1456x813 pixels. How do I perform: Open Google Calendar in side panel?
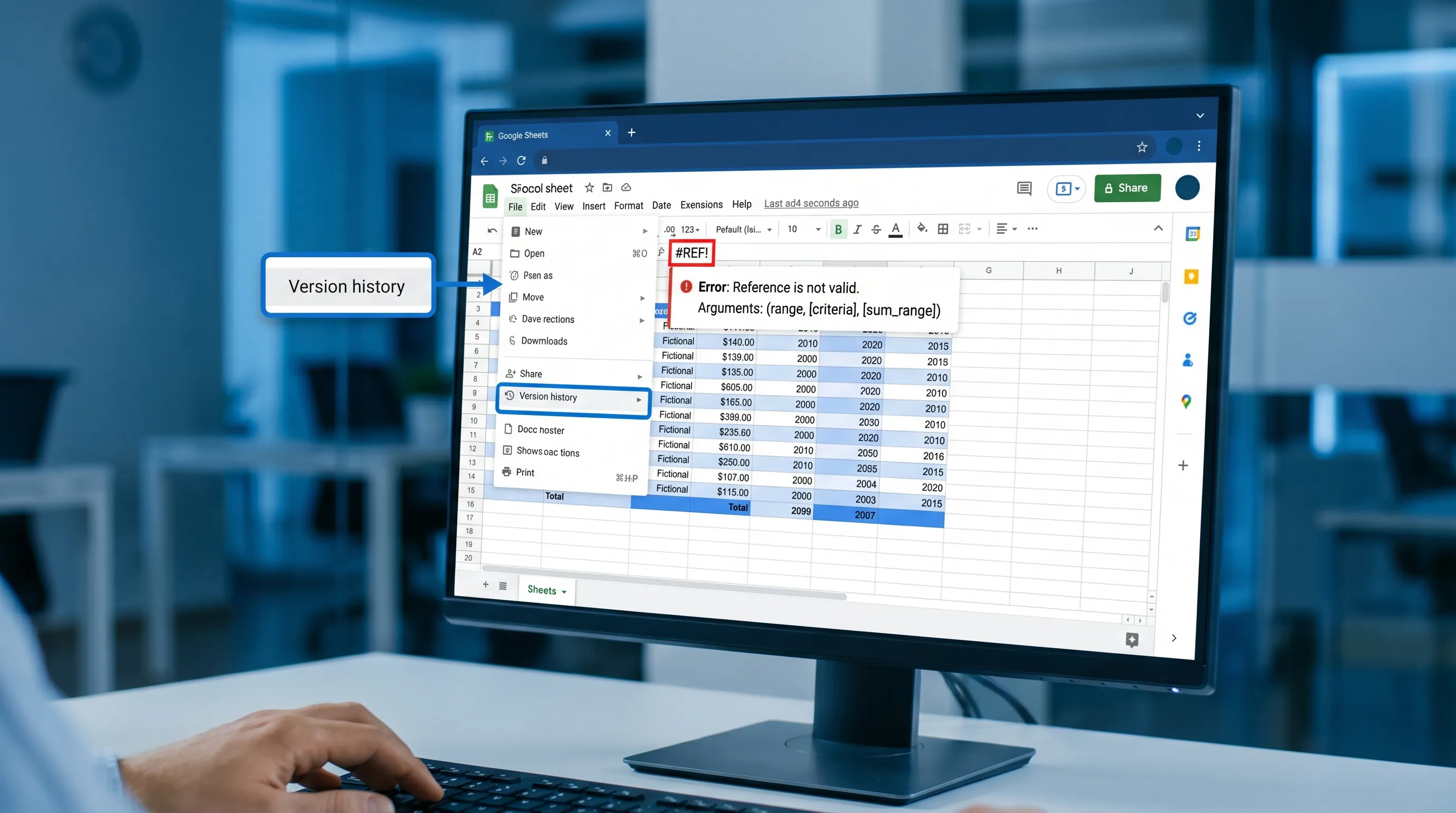point(1193,233)
